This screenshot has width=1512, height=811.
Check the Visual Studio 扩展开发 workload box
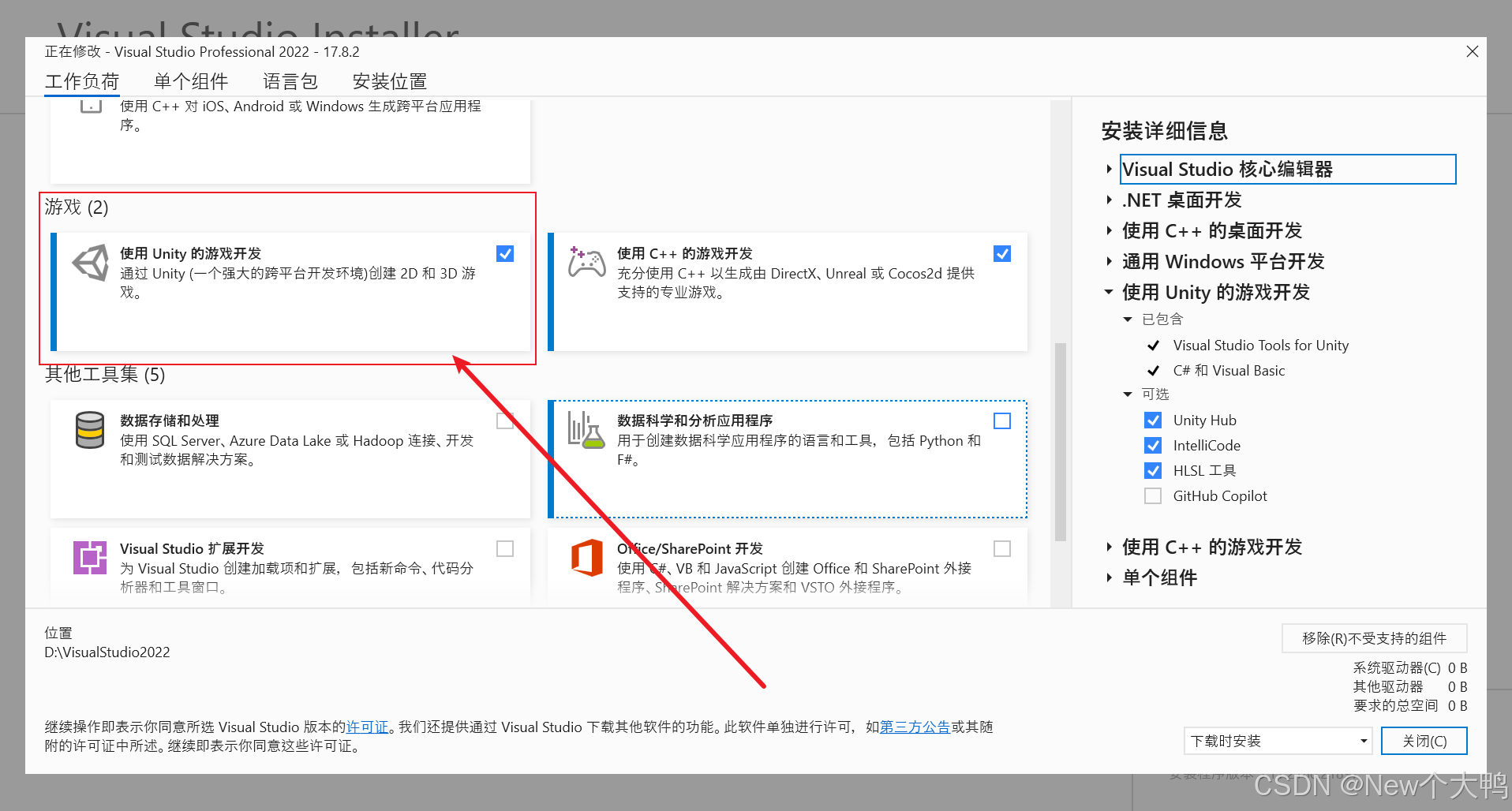pyautogui.click(x=505, y=548)
